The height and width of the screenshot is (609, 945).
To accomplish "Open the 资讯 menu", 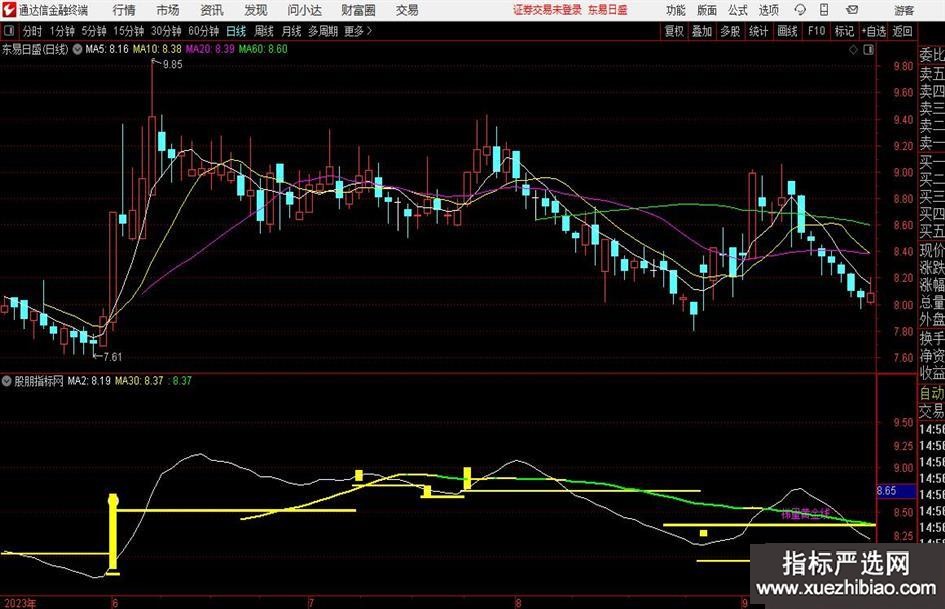I will coord(212,10).
